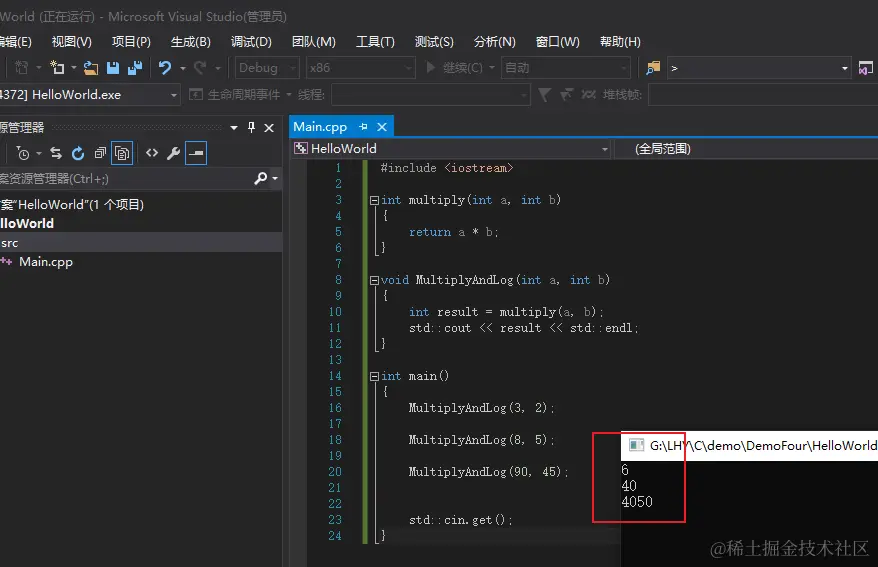Click the Save floppy disk icon
This screenshot has width=878, height=567.
pyautogui.click(x=113, y=68)
